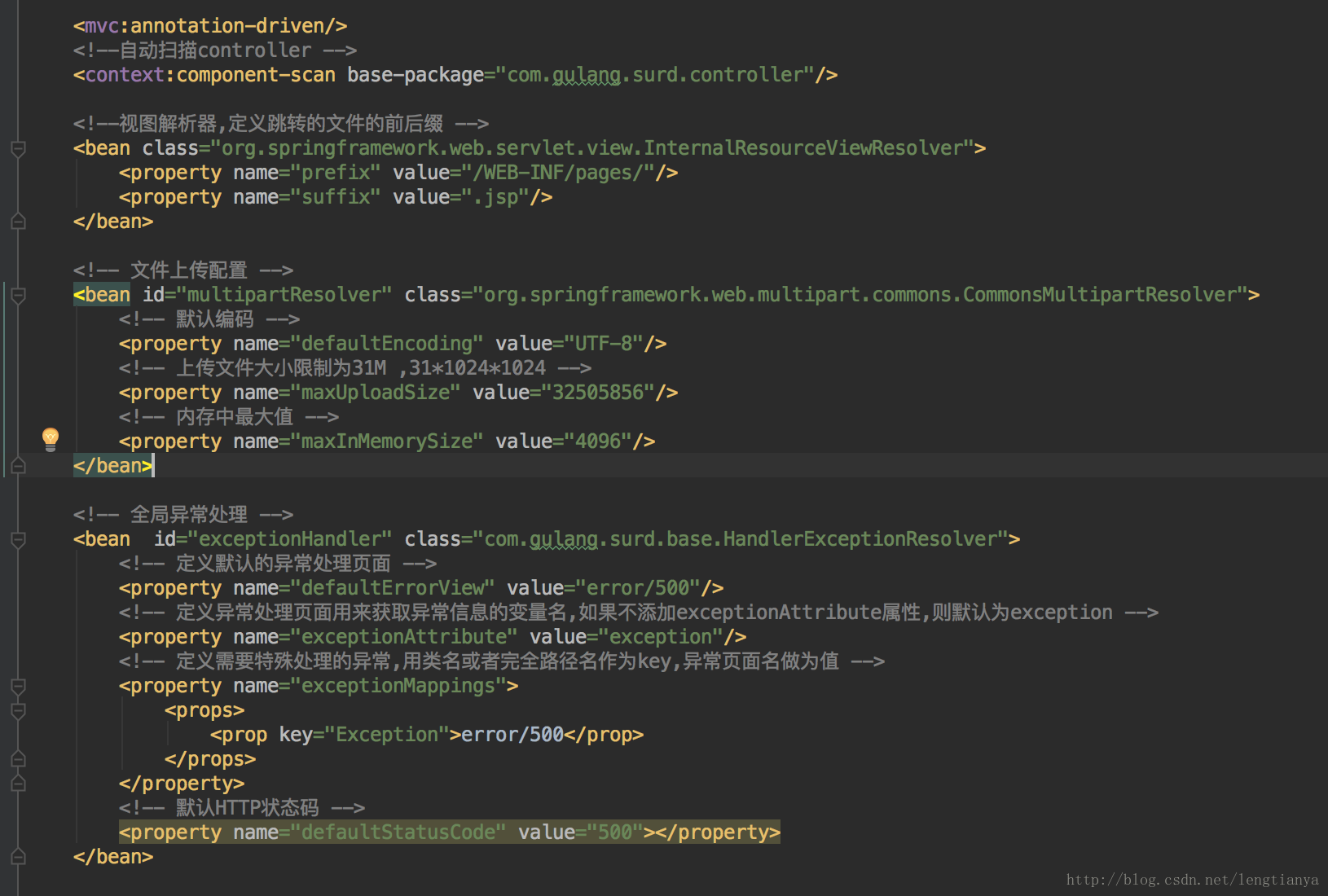The height and width of the screenshot is (896, 1328).
Task: Click the closing </props> tag
Action: click(x=210, y=759)
